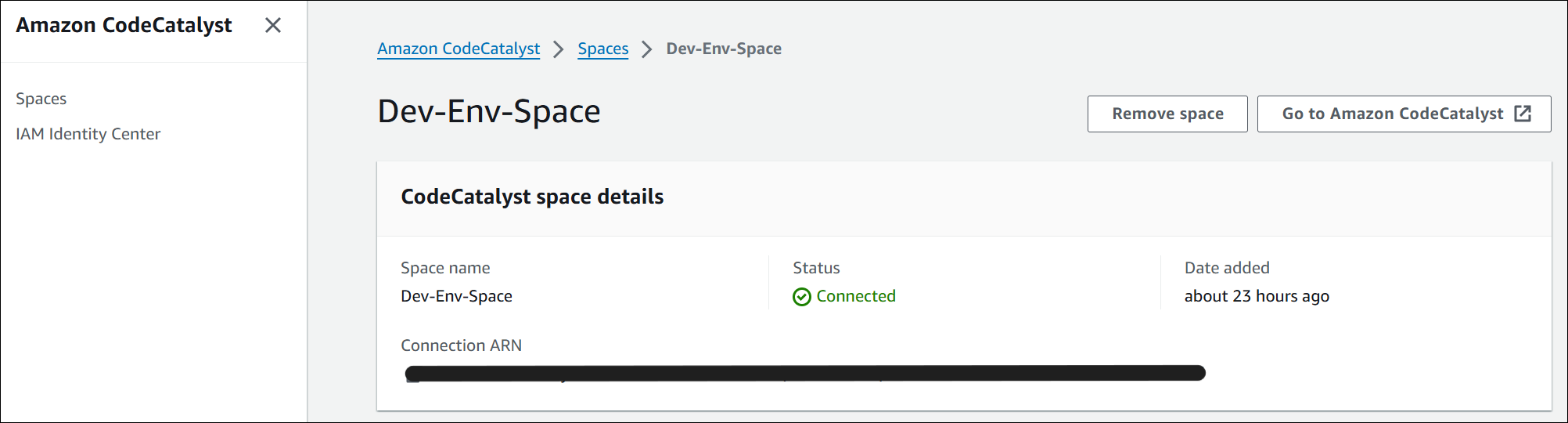Click the Dev-Env-Space breadcrumb text
The width and height of the screenshot is (1568, 423).
point(724,49)
